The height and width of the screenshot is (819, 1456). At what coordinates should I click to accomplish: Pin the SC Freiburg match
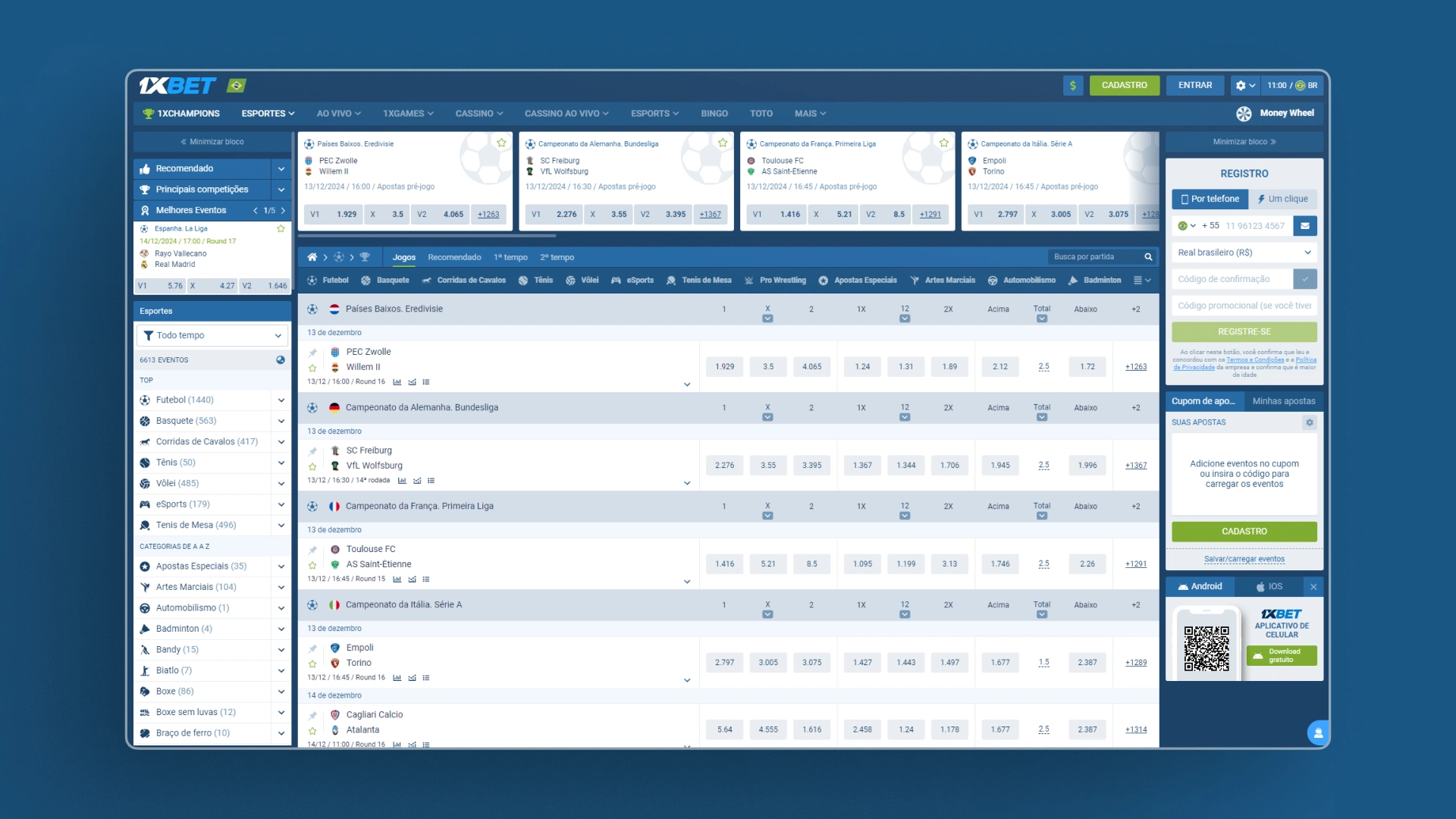312,451
